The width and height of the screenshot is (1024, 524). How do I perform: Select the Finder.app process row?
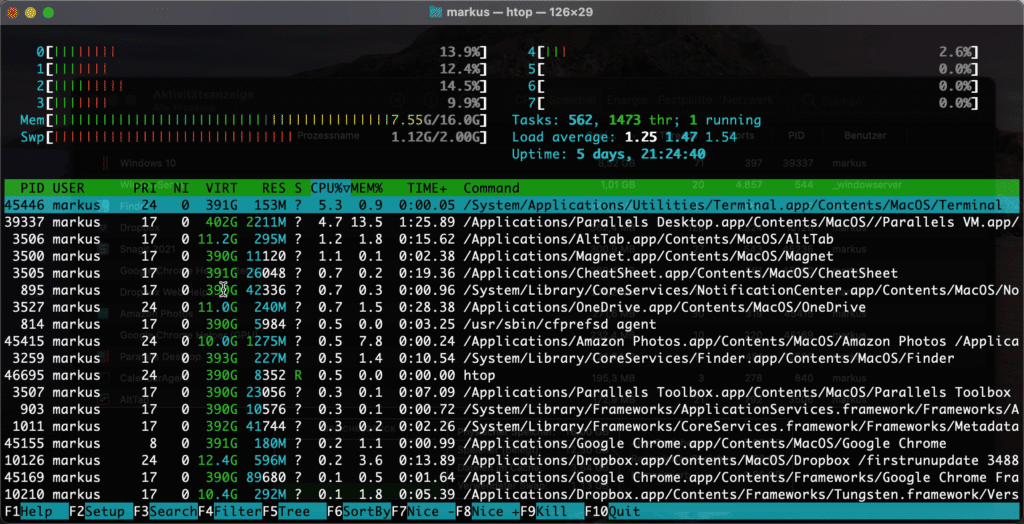[x=511, y=358]
